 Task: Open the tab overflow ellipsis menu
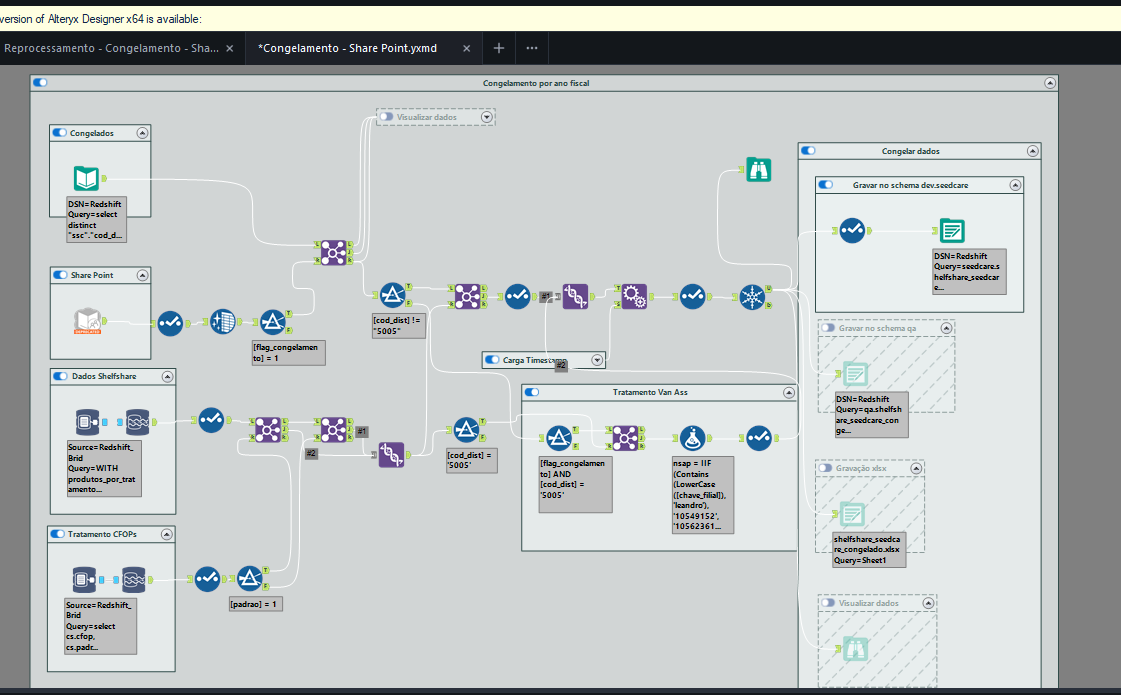[x=532, y=48]
